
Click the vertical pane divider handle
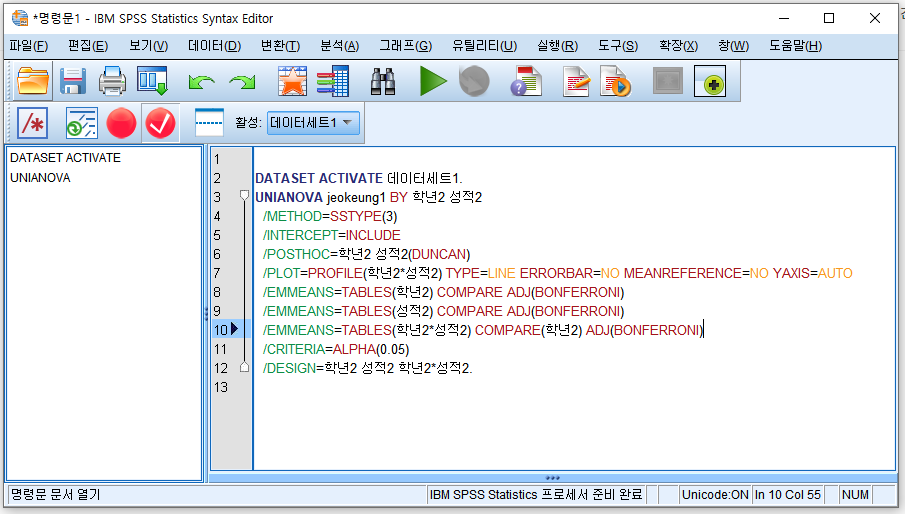point(206,313)
